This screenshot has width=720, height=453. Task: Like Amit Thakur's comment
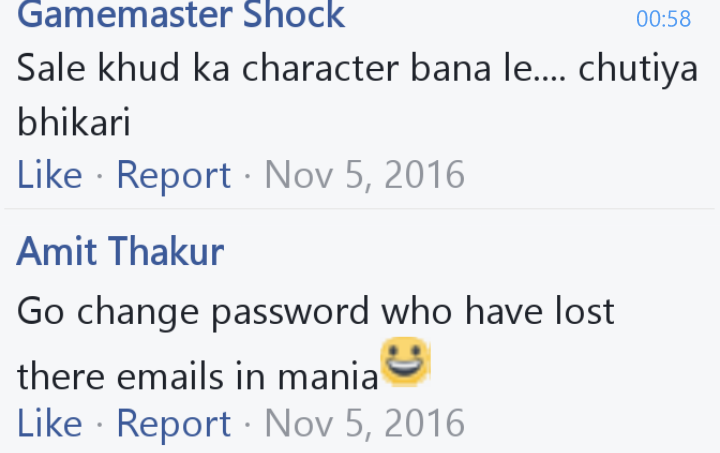(x=50, y=423)
